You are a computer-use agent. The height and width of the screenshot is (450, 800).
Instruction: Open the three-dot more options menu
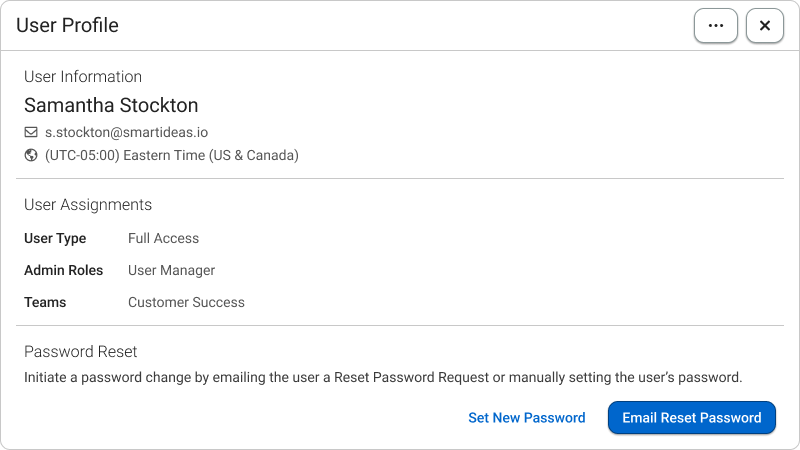[x=715, y=26]
